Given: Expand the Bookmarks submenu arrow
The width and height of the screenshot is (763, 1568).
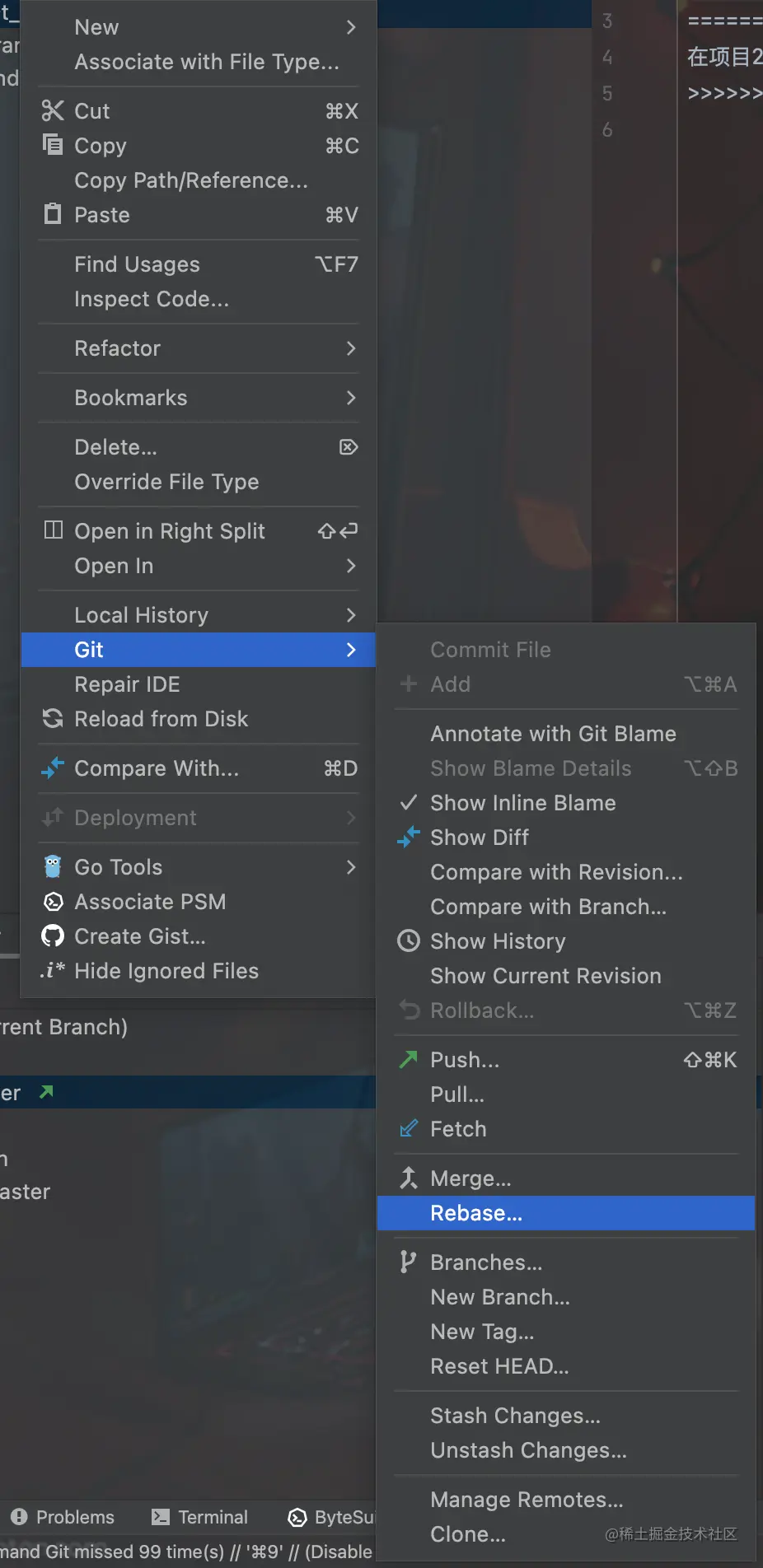Looking at the screenshot, I should [351, 398].
